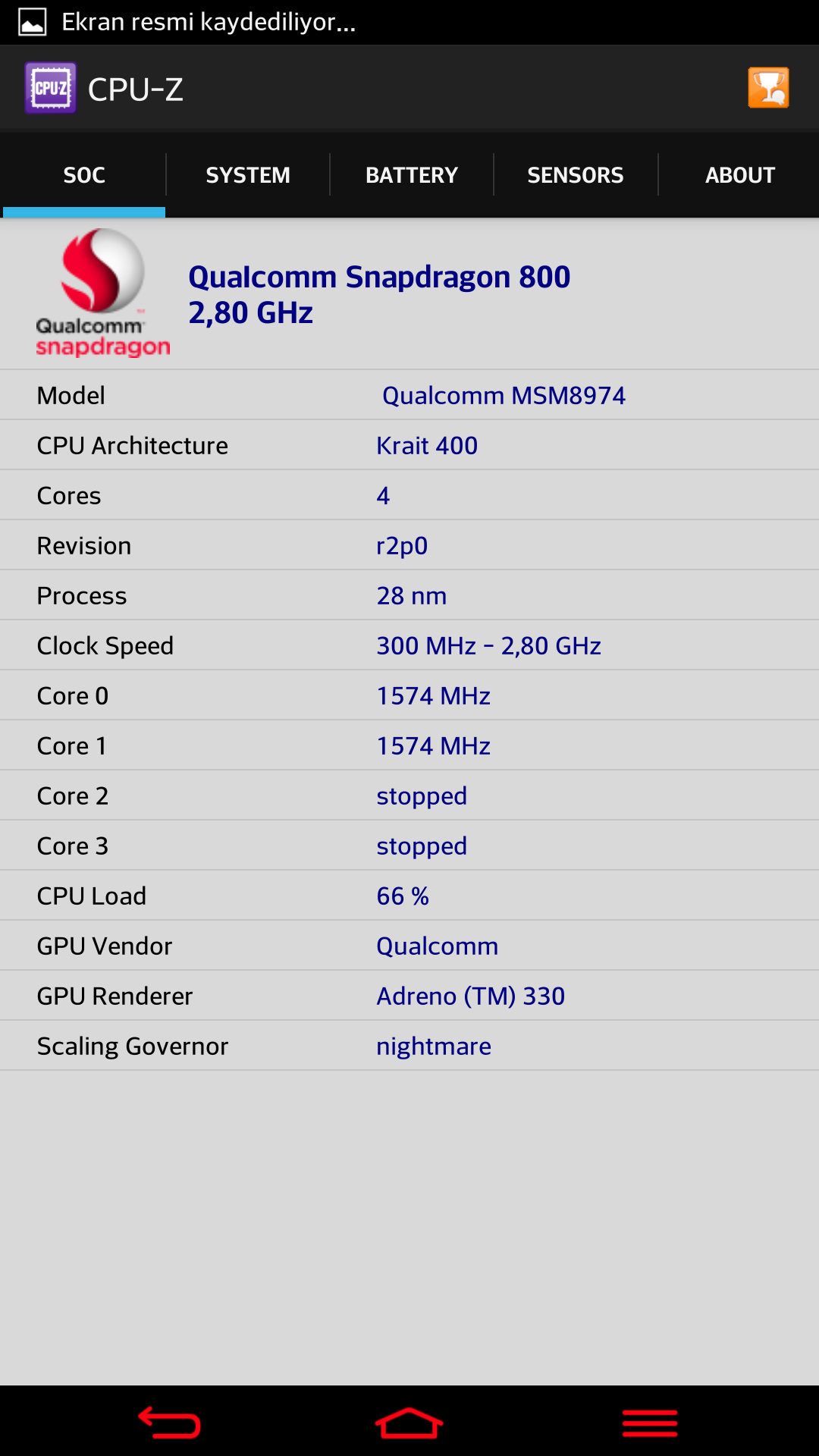Tap the red home navigation icon
Screen dimensions: 819x1456
[409, 1423]
